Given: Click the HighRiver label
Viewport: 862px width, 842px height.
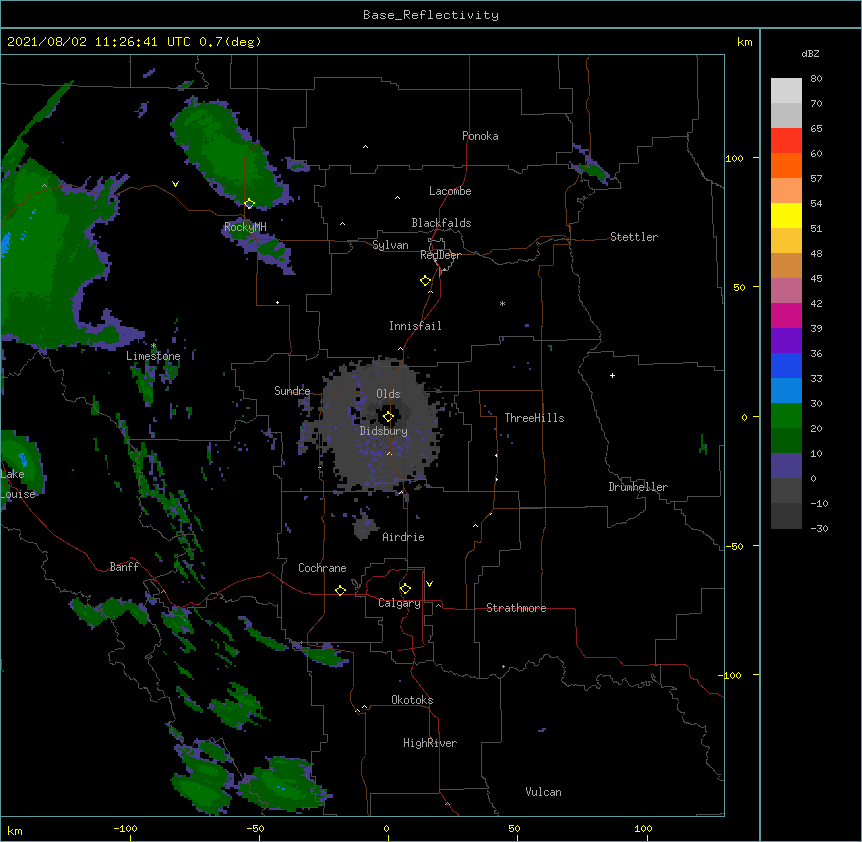Looking at the screenshot, I should [x=430, y=743].
